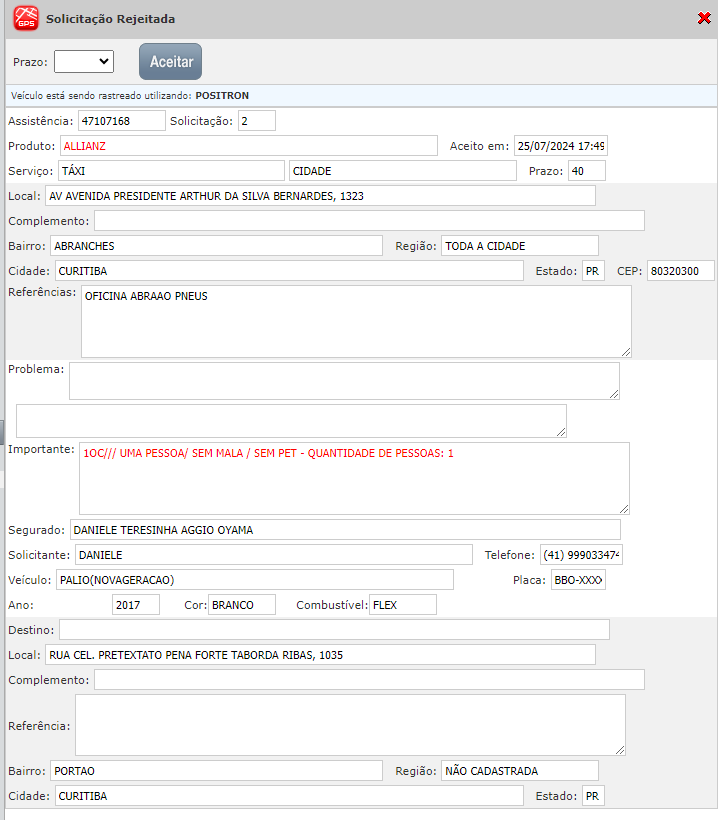Select the CEP field
This screenshot has height=820, width=723.
pyautogui.click(x=680, y=271)
